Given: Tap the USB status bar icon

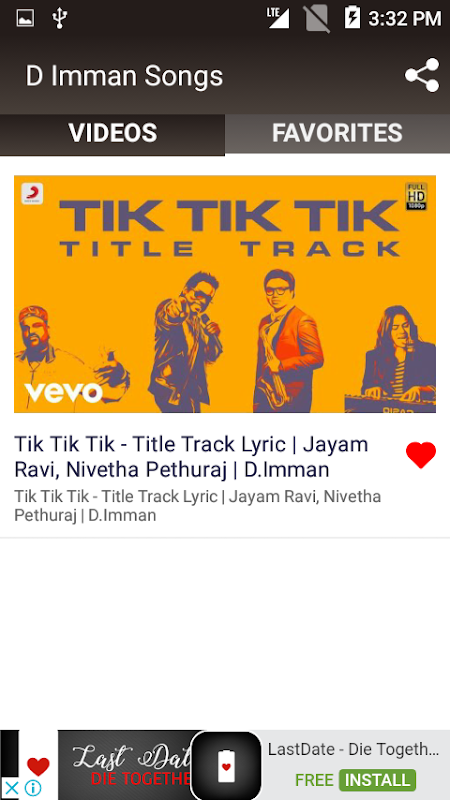Looking at the screenshot, I should point(60,18).
